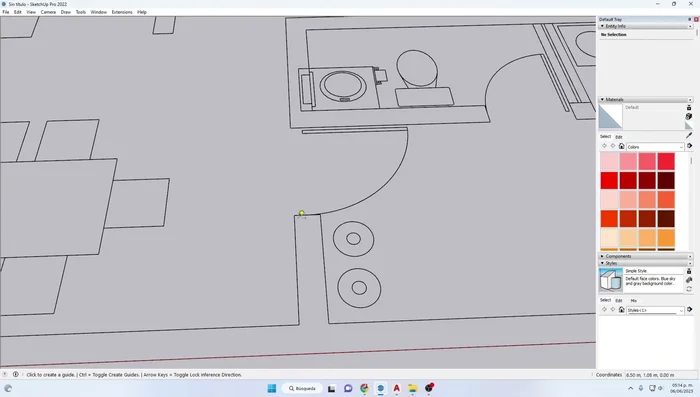Pick the bright orange swatch in fifth row
This screenshot has height=397, width=700.
click(666, 238)
